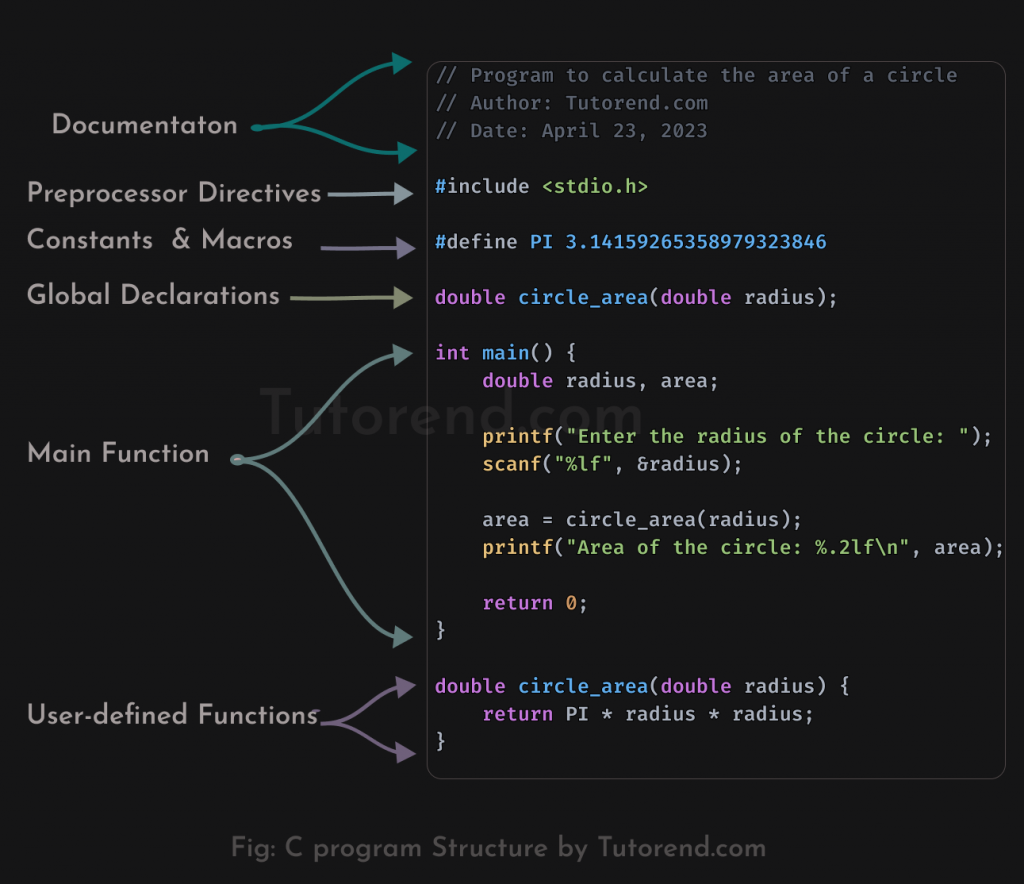This screenshot has width=1024, height=884.
Task: Click the Documentaton label
Action: (144, 124)
